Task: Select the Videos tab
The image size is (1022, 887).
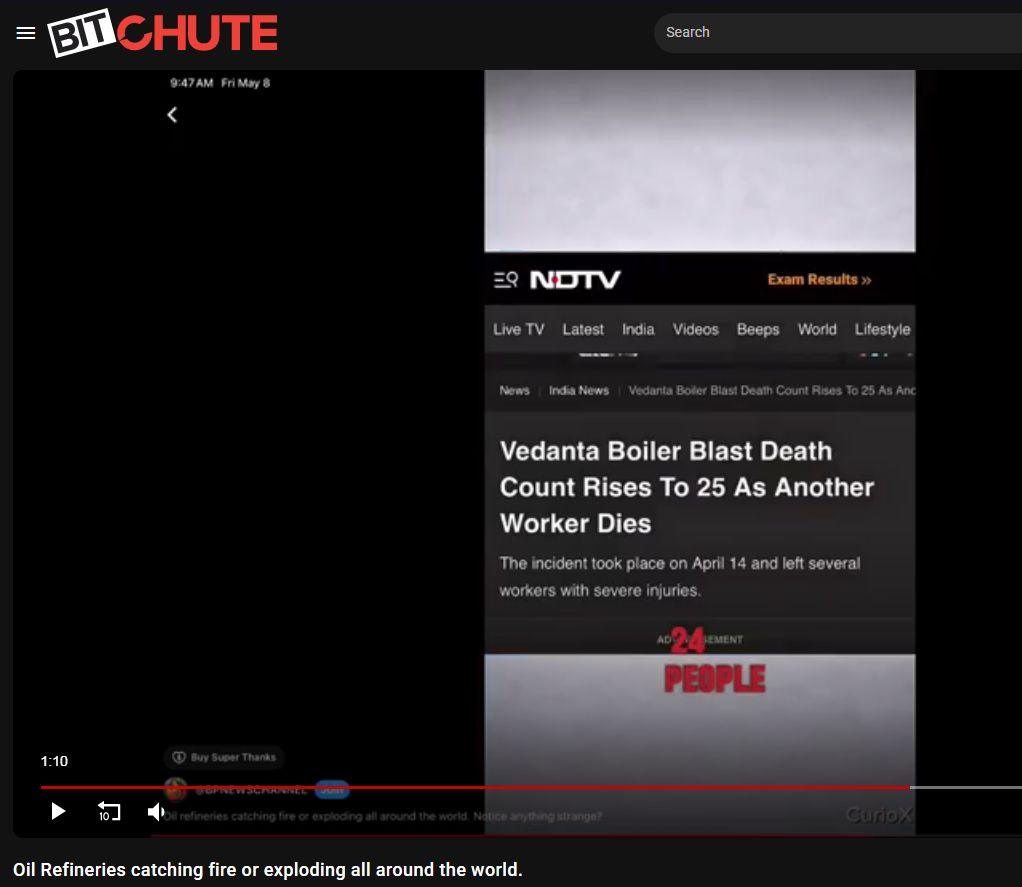Action: (695, 329)
